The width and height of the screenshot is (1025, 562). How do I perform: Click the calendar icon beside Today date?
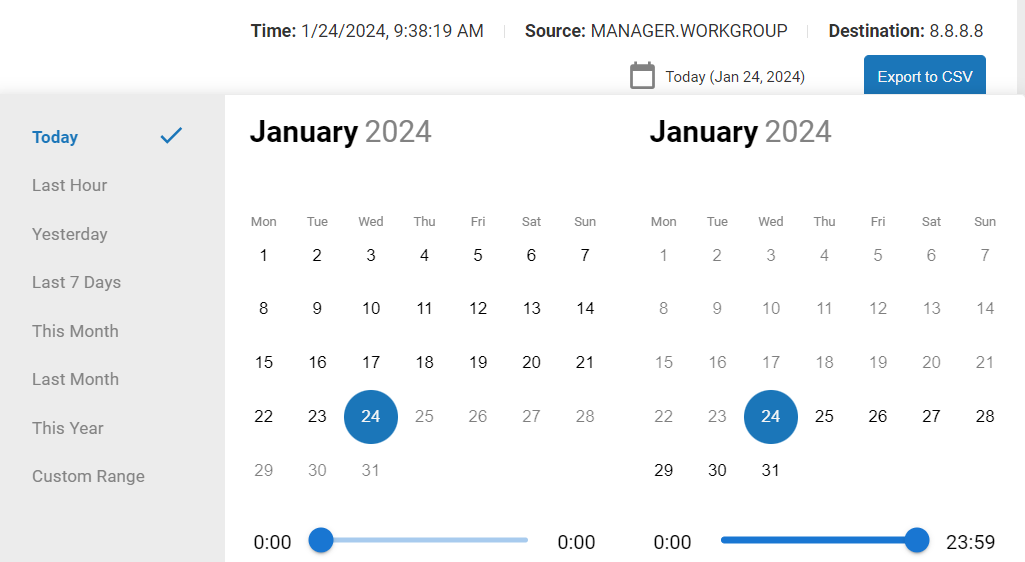[642, 76]
